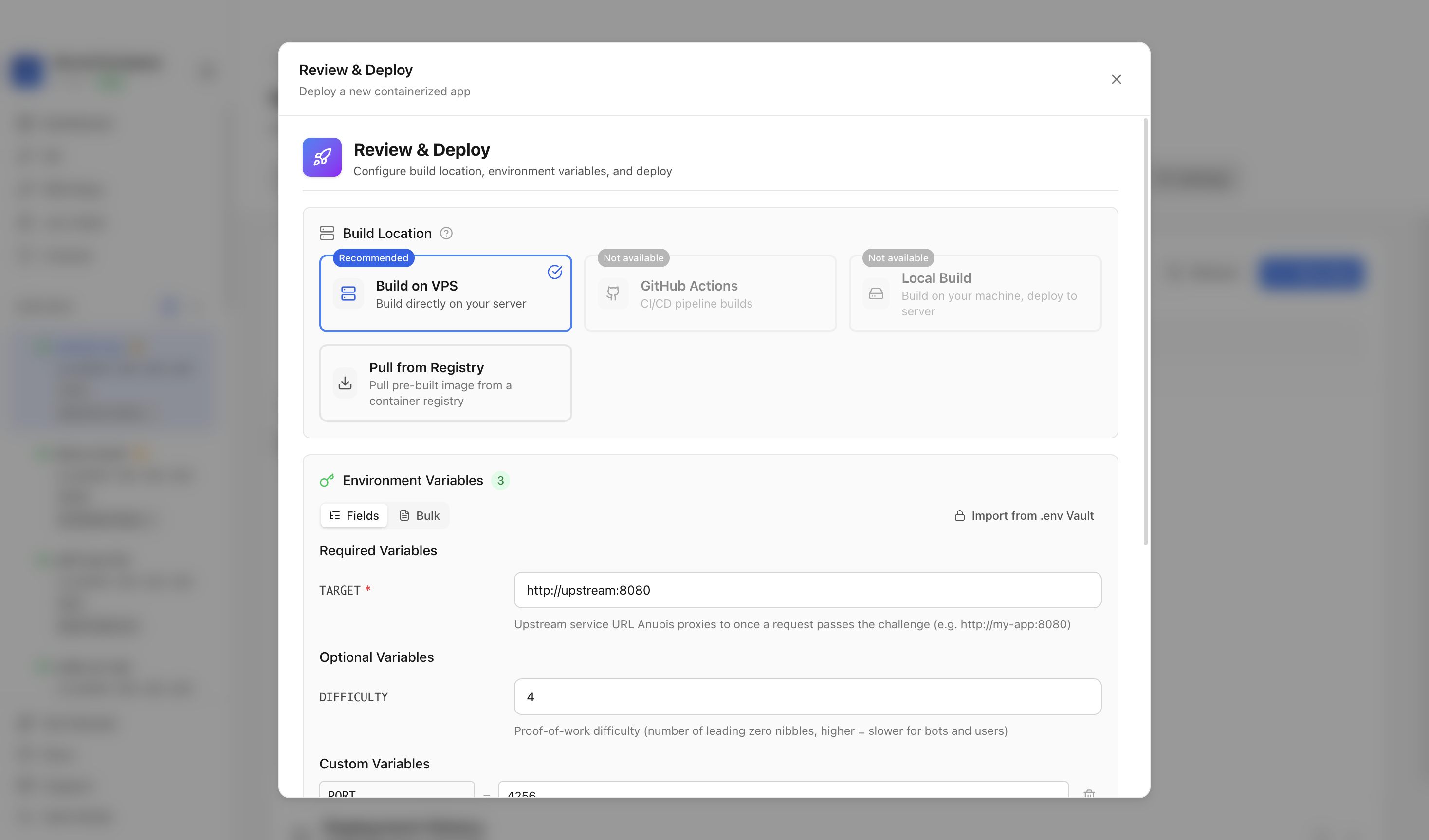Image resolution: width=1429 pixels, height=840 pixels.
Task: Click Not available badge on Local Build
Action: pos(898,258)
